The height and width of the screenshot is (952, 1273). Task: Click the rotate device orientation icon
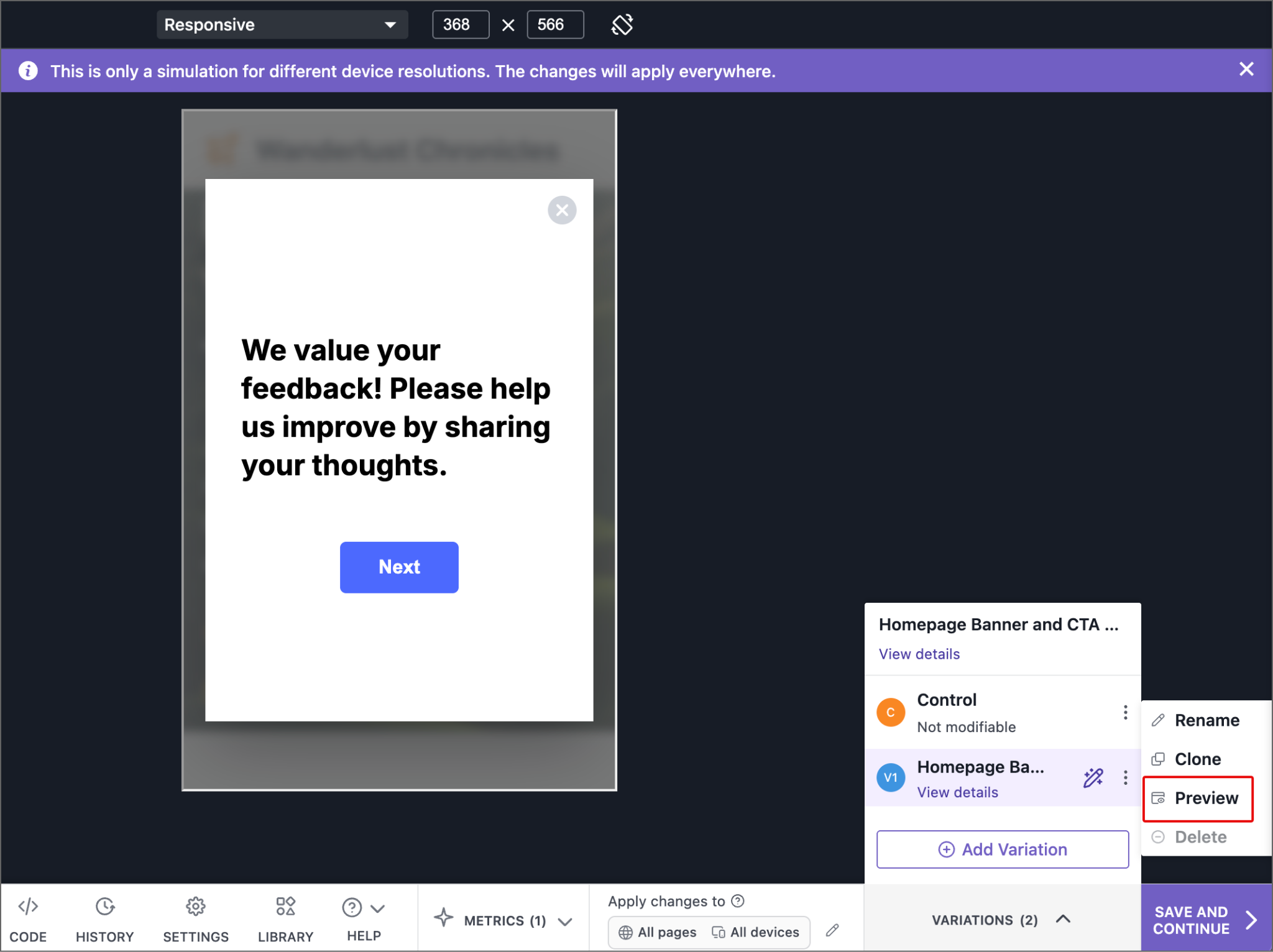pos(622,25)
